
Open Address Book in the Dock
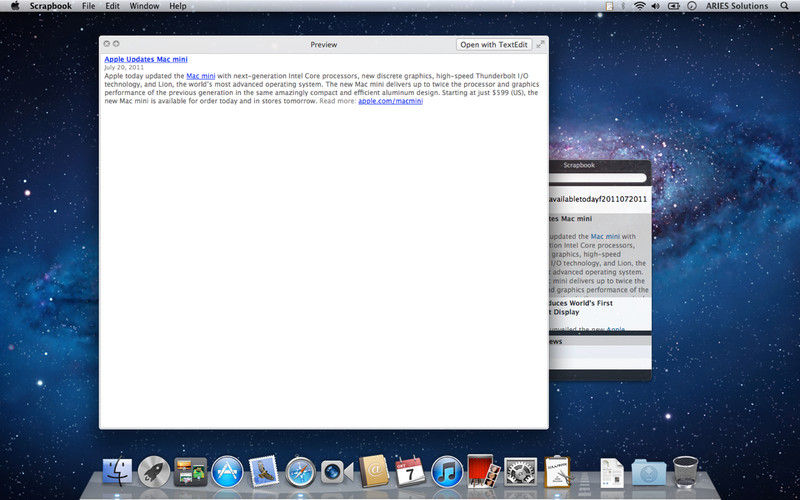[373, 471]
